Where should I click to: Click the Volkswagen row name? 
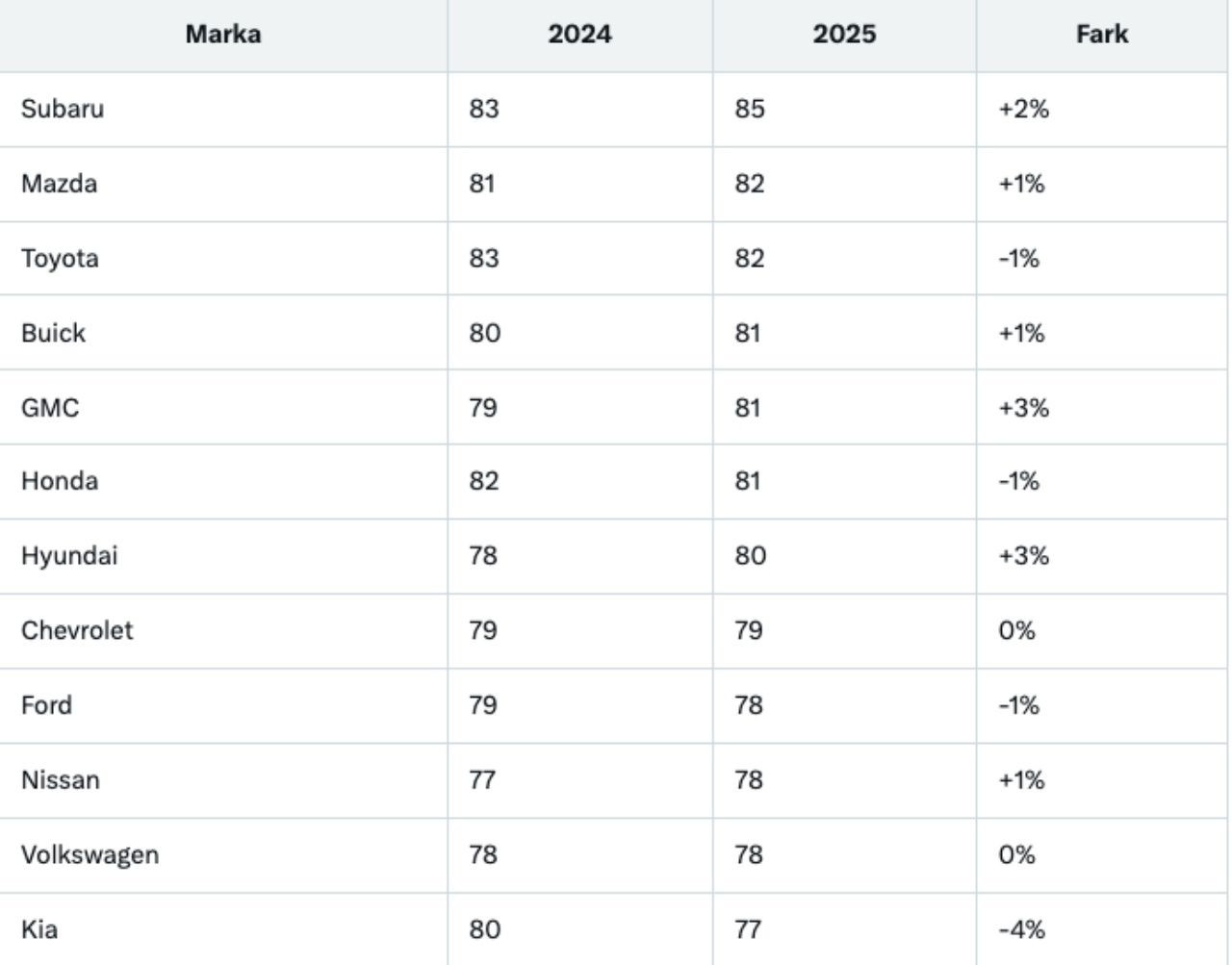[90, 854]
